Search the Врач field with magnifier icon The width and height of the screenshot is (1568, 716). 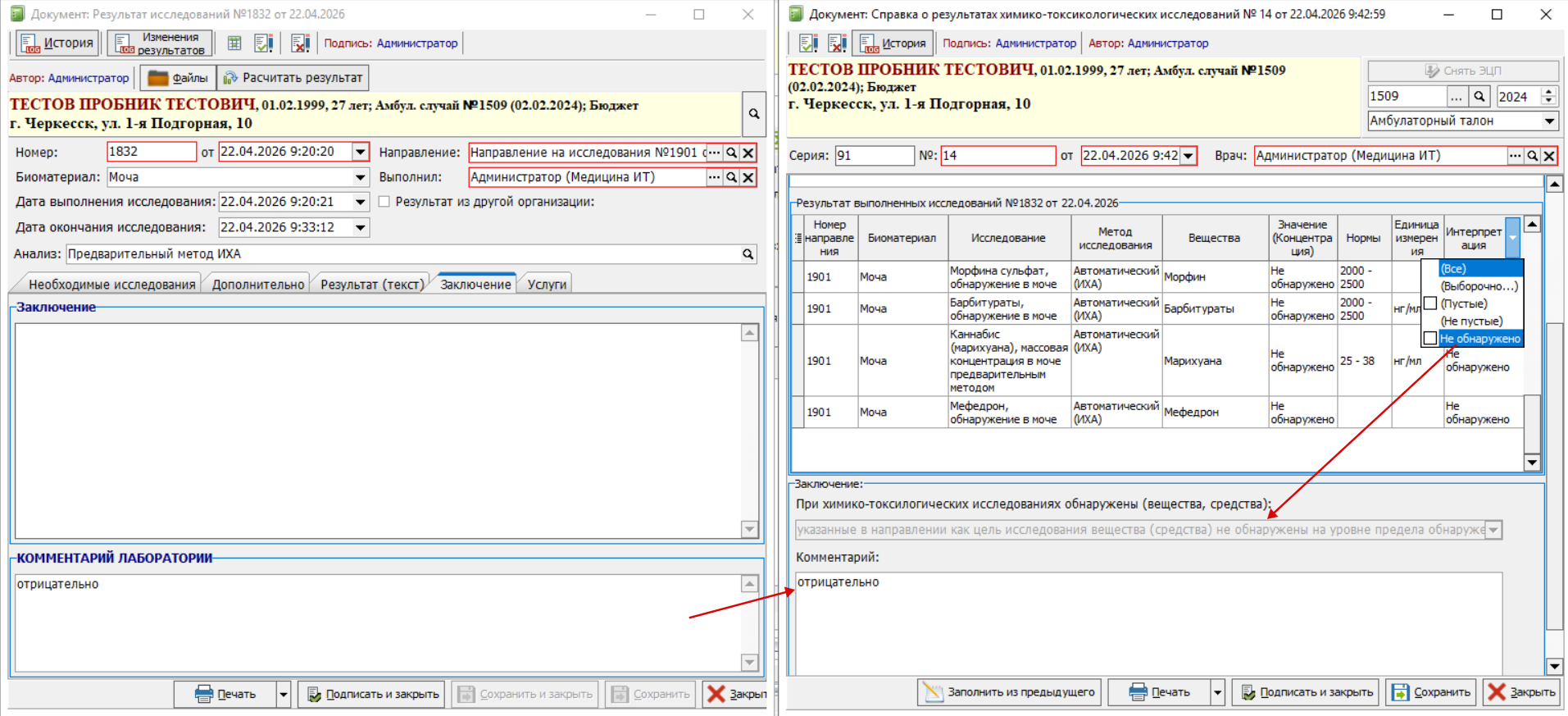[x=1532, y=156]
